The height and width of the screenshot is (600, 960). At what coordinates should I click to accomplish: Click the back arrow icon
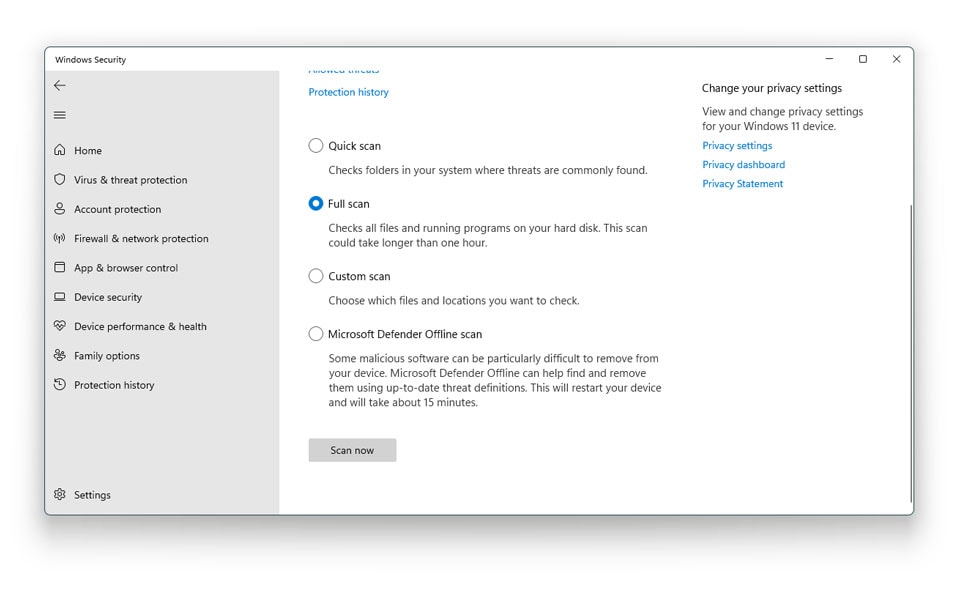tap(59, 86)
